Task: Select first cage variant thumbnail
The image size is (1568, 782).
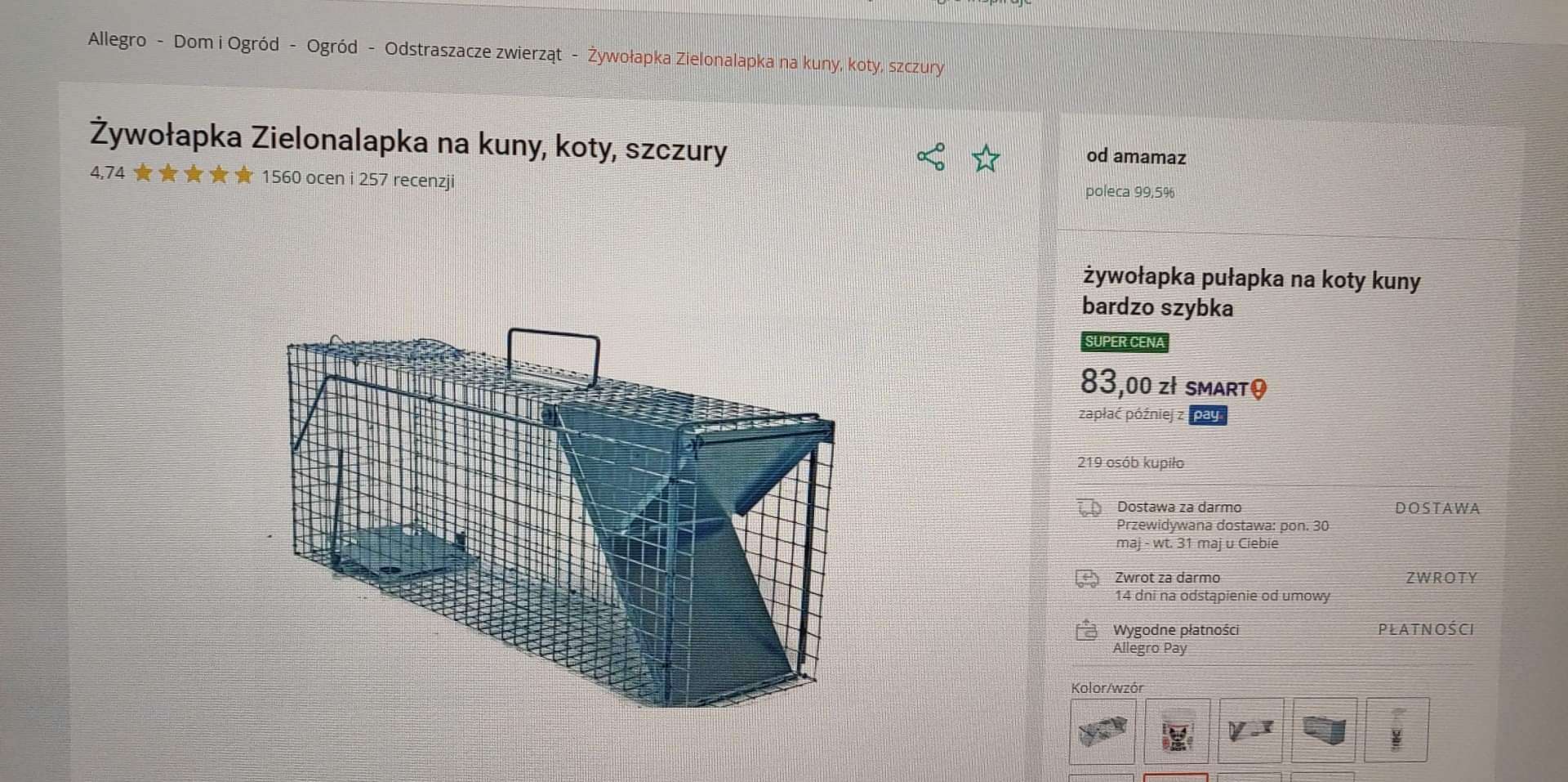Action: 1102,730
